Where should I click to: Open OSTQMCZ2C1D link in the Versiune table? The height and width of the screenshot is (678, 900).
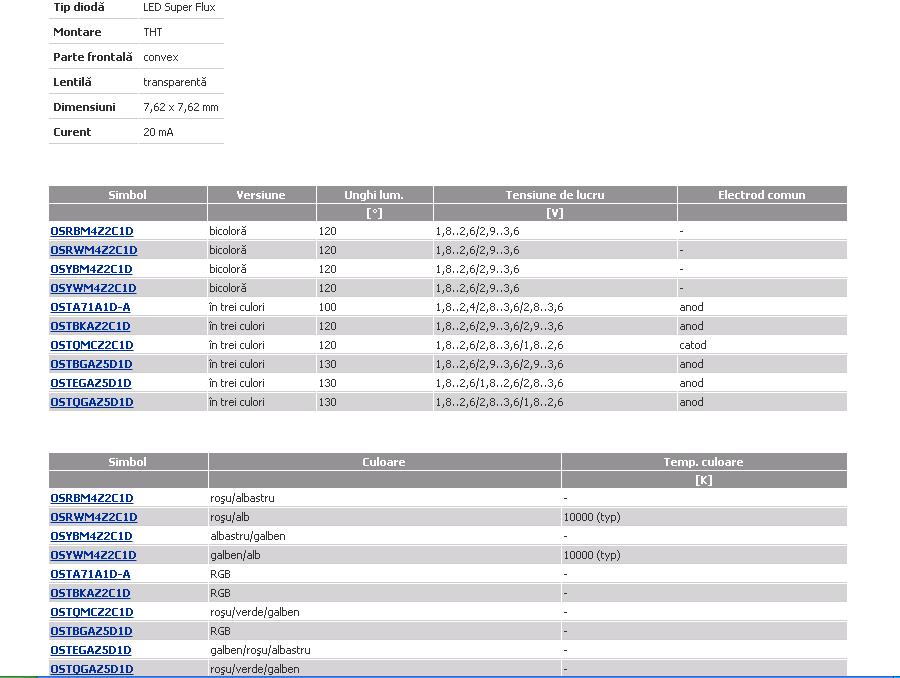click(x=92, y=345)
